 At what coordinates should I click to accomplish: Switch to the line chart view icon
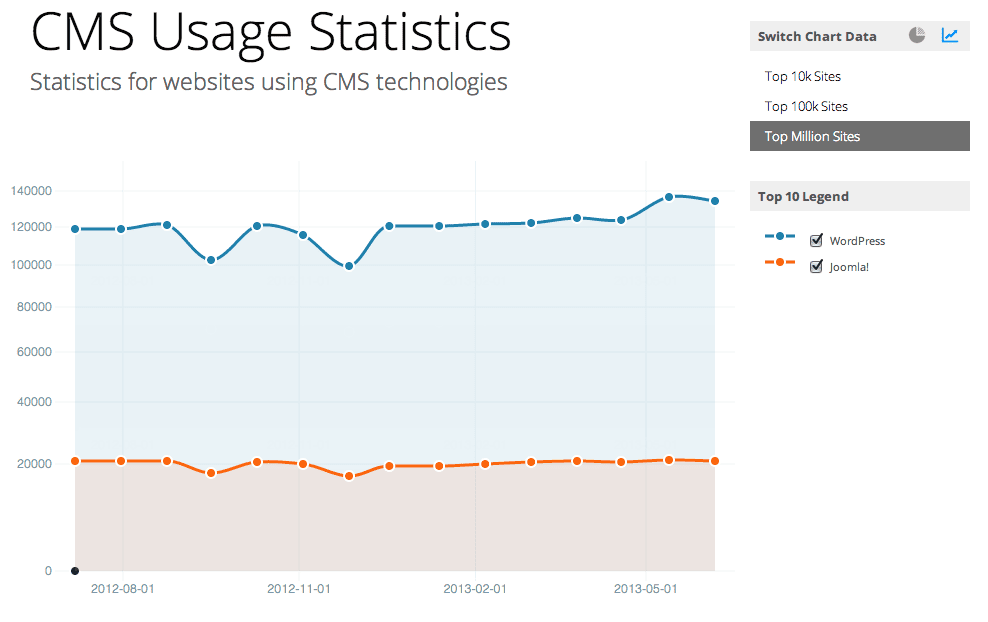tap(950, 35)
